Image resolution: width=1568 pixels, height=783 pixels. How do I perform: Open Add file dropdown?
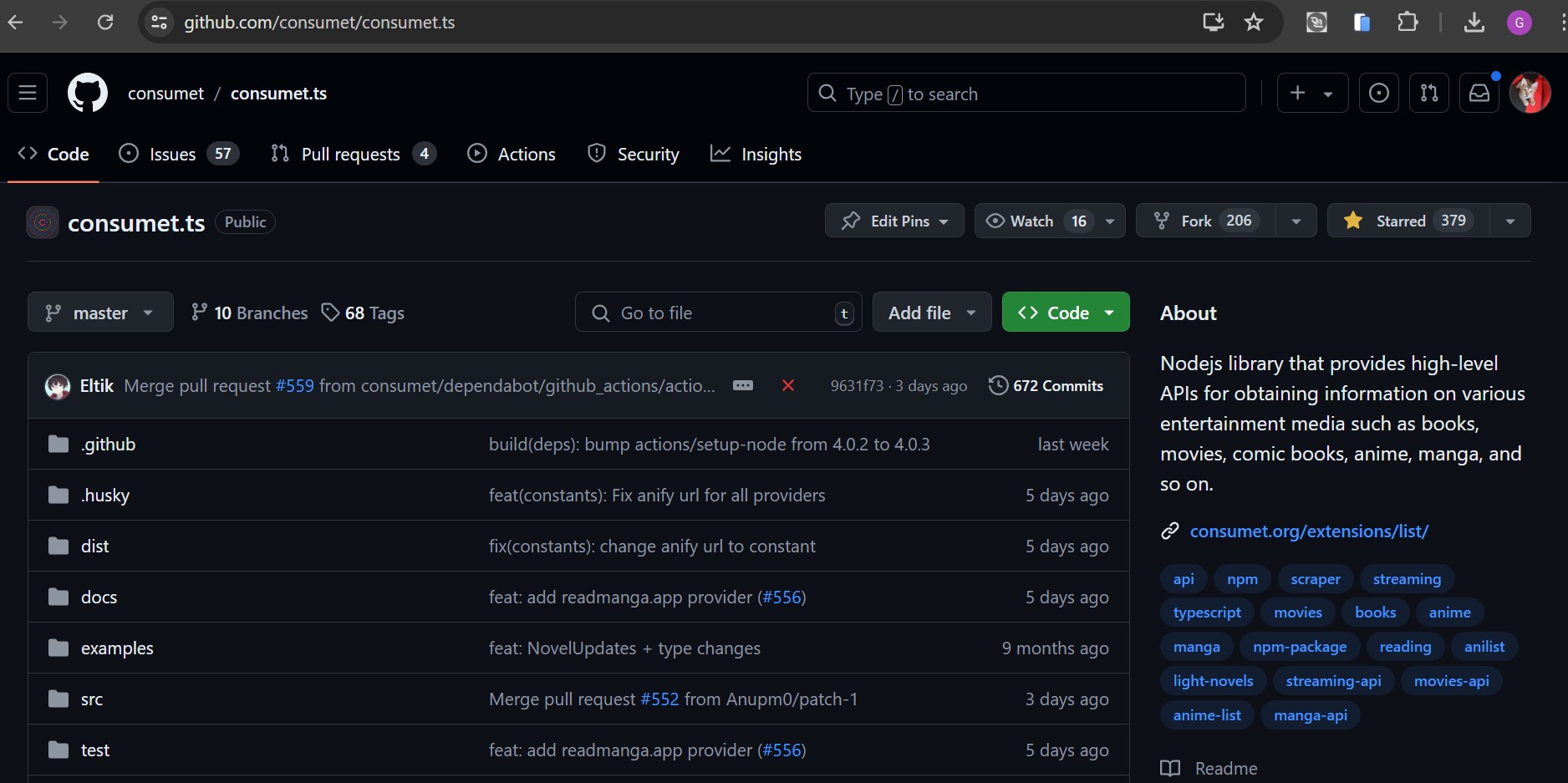point(932,313)
